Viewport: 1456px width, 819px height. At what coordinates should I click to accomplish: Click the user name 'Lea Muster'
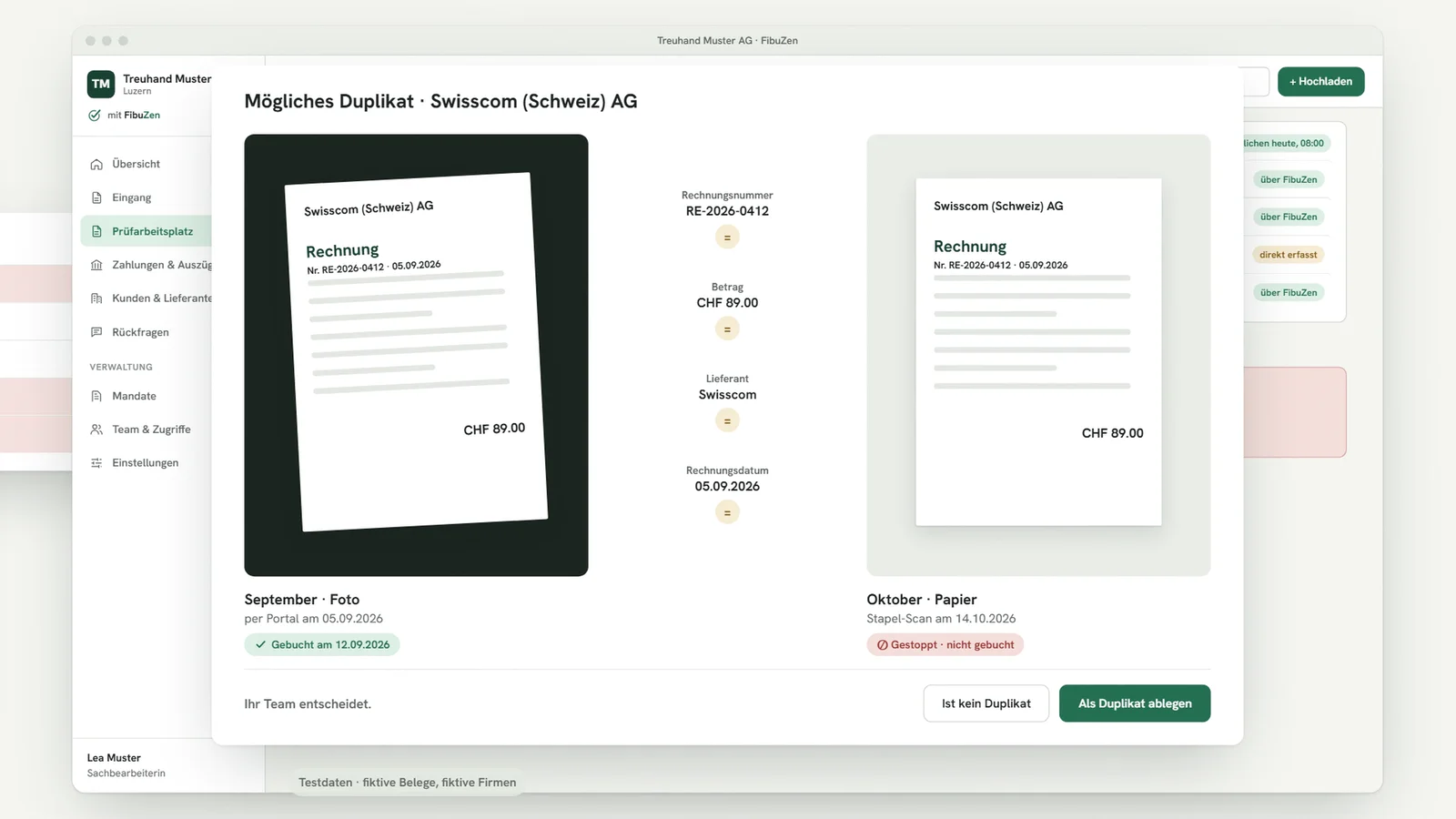coord(114,758)
